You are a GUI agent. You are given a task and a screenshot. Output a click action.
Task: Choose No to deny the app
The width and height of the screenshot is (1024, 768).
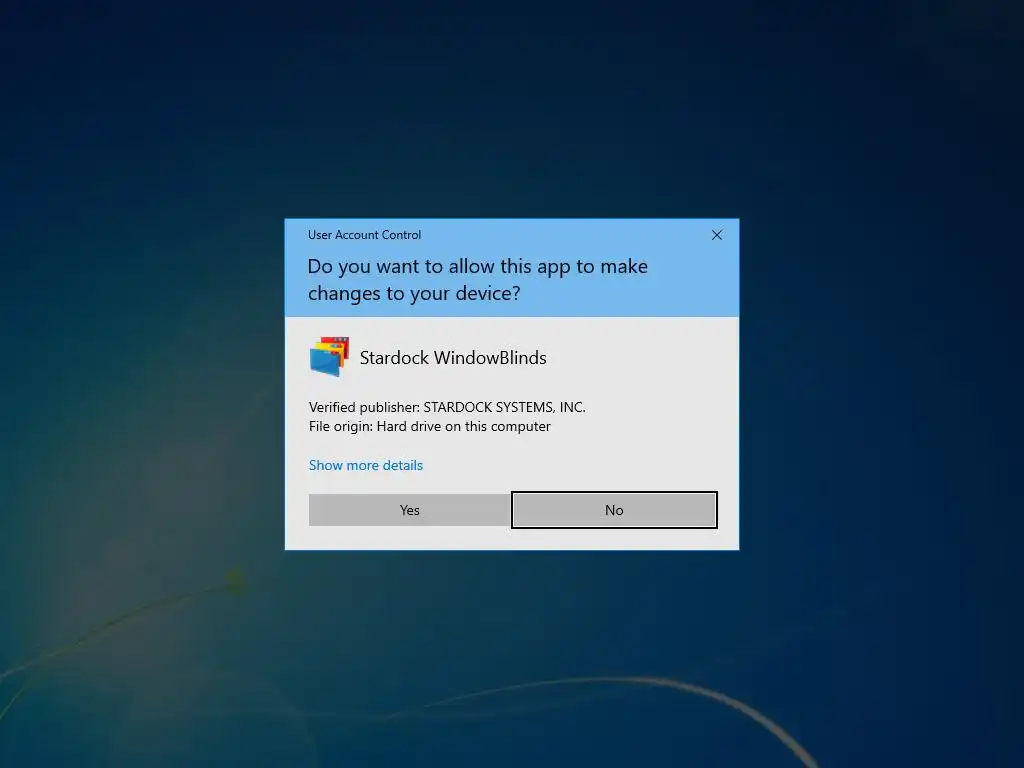tap(614, 510)
